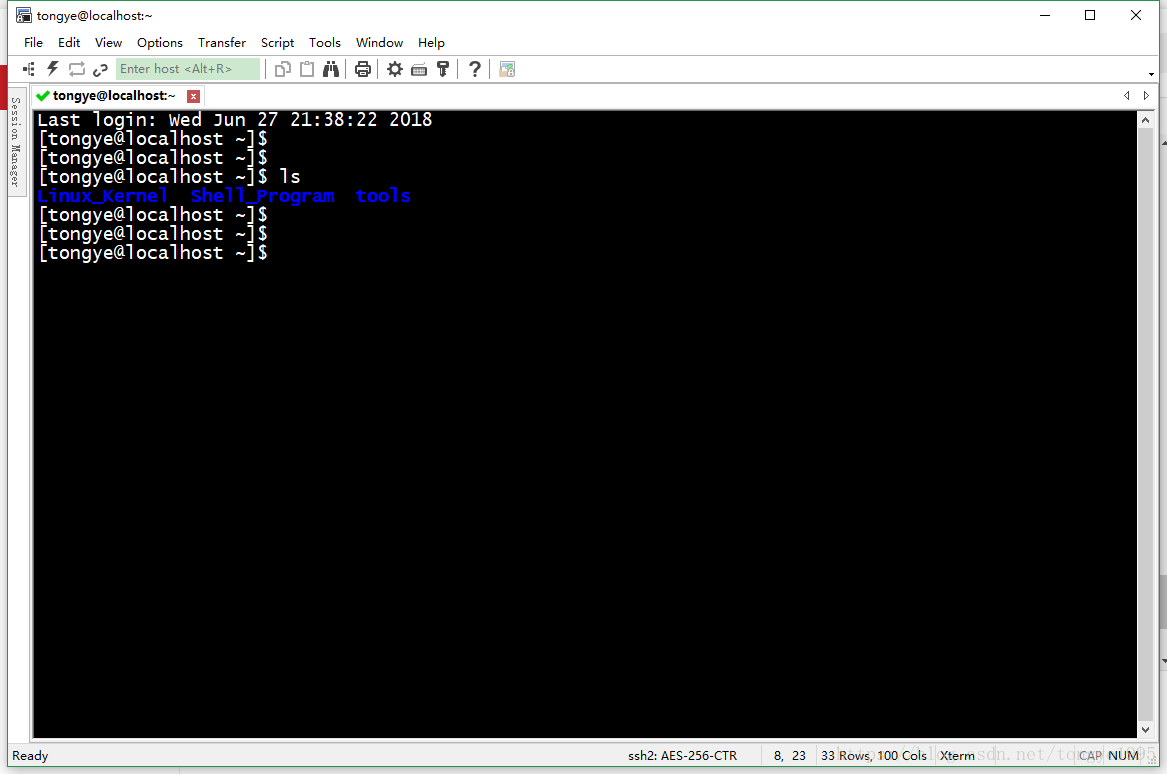Open Help question mark icon
The image size is (1167, 774).
click(475, 69)
